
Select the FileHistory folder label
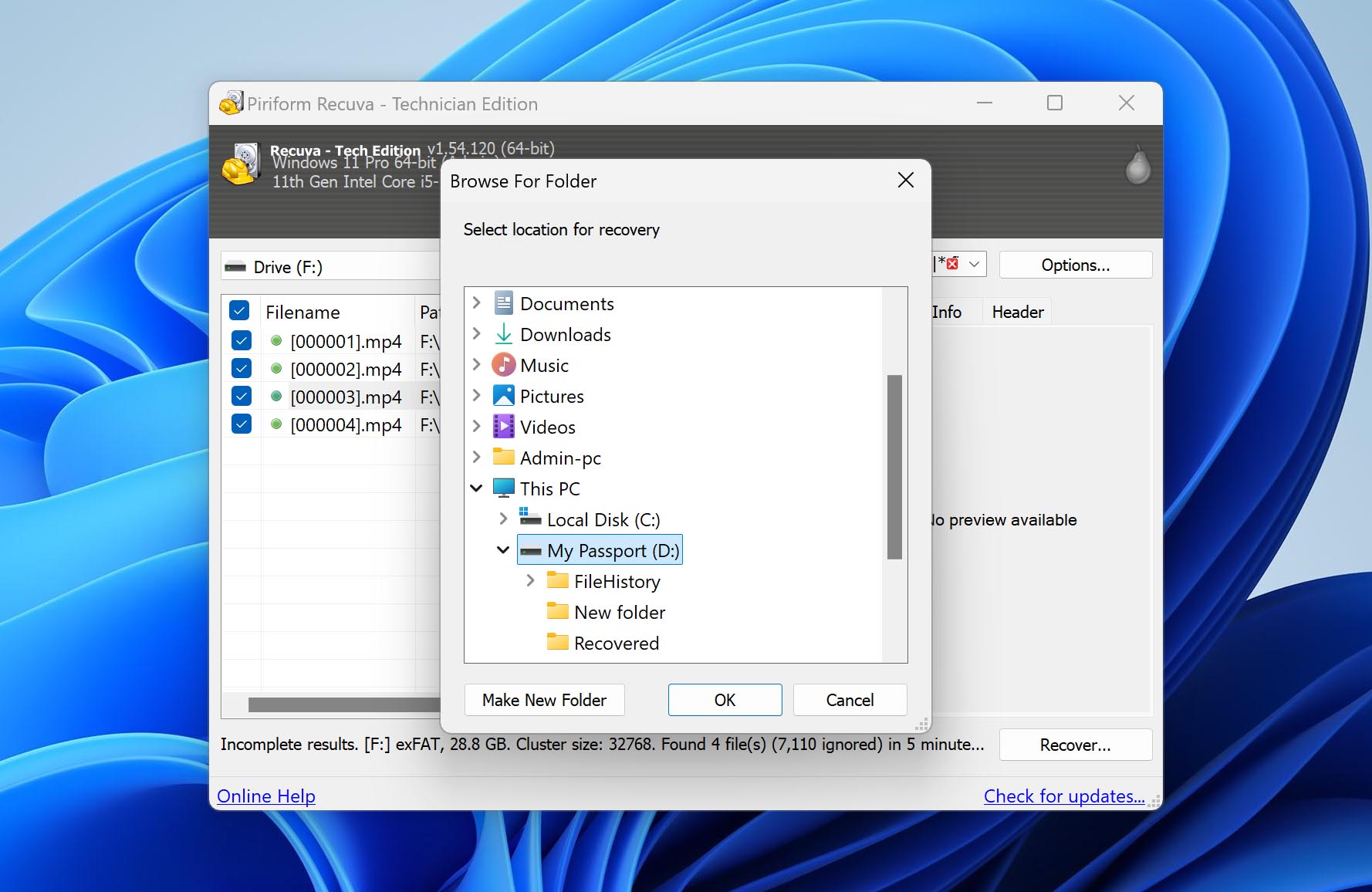(617, 581)
